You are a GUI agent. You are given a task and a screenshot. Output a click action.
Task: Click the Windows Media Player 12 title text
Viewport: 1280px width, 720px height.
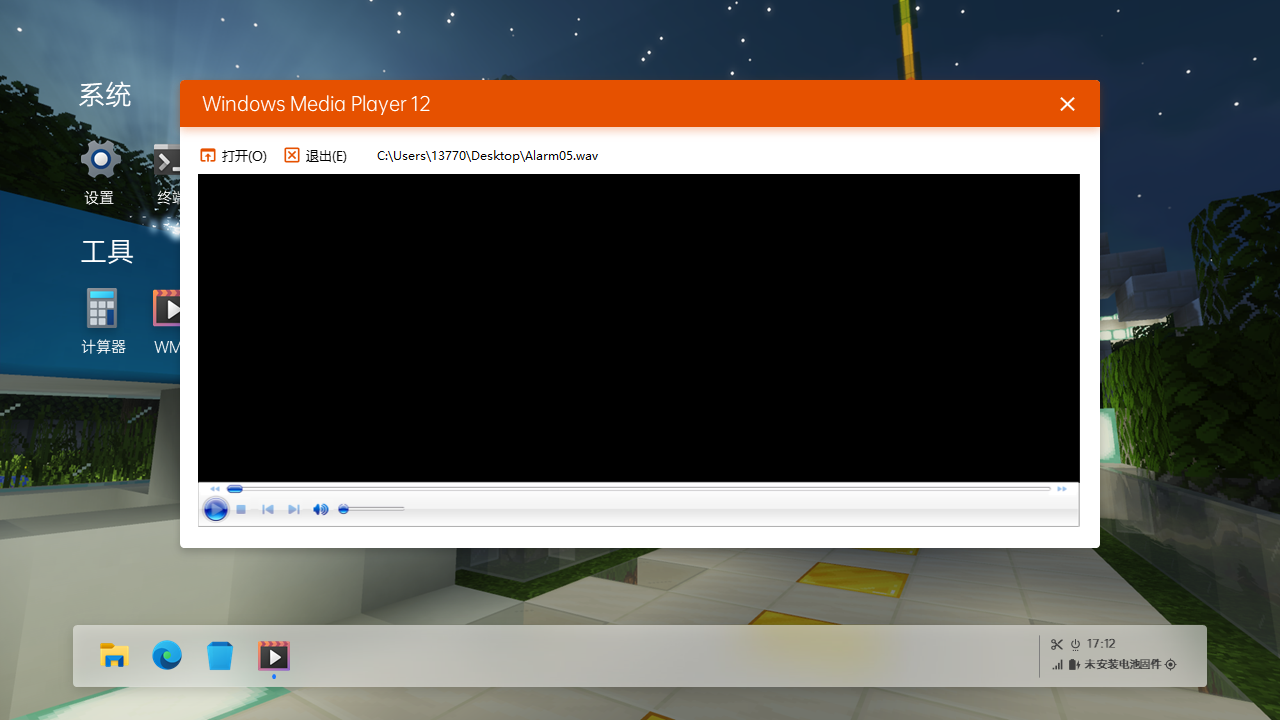[x=316, y=104]
